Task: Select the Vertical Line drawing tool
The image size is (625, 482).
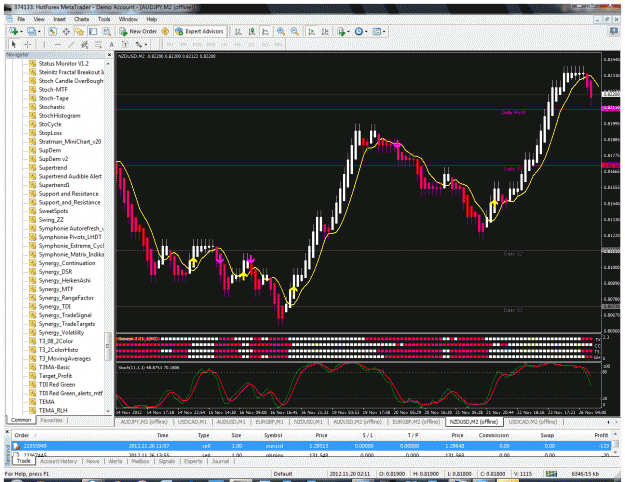Action: (44, 44)
